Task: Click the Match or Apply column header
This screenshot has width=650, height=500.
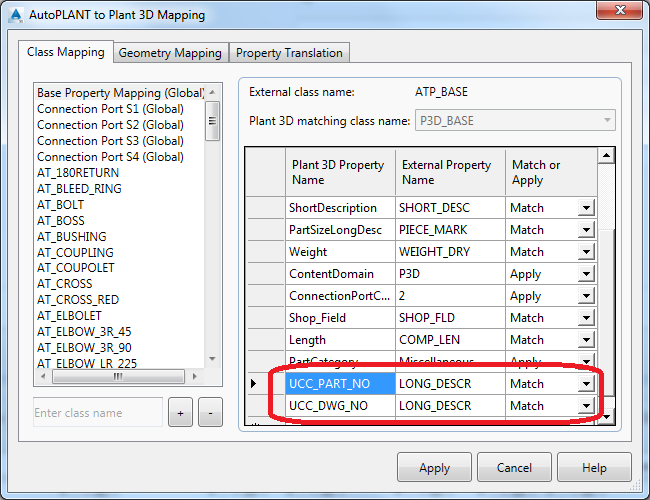Action: 551,172
